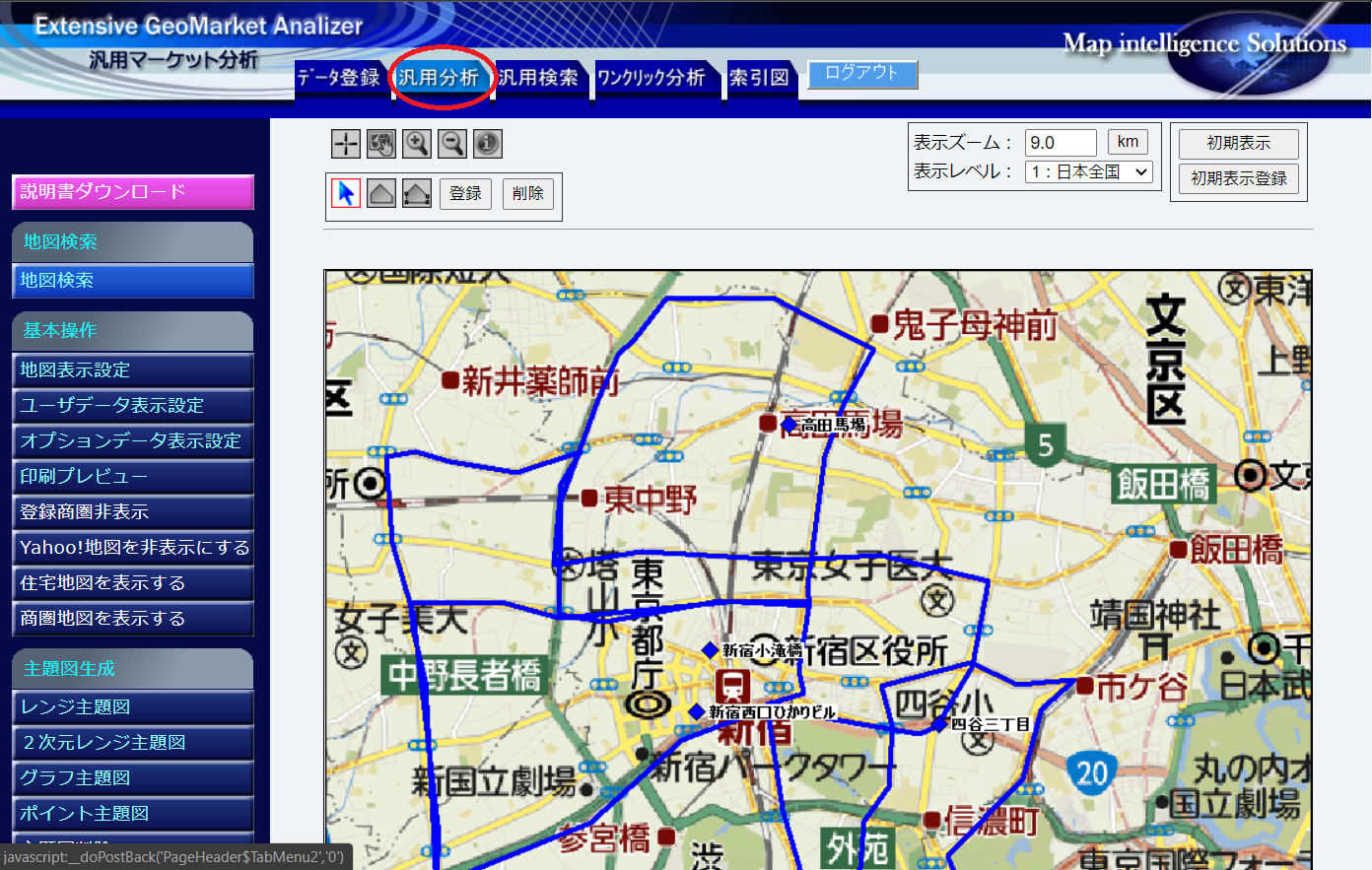Click the 主題図生成 section header
The image size is (1372, 870).
click(133, 669)
